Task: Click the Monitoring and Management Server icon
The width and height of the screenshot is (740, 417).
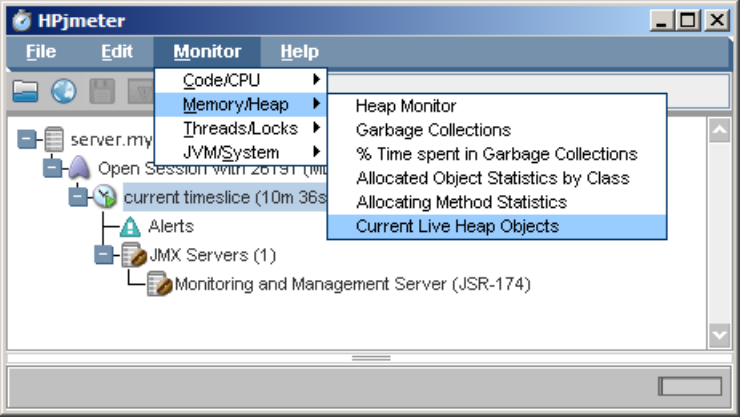Action: [x=159, y=284]
